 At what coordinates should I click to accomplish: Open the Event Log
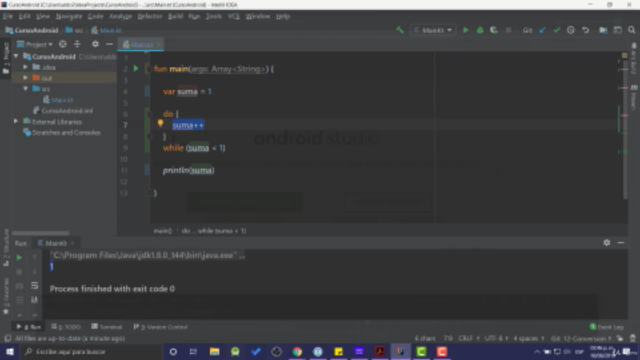click(607, 327)
